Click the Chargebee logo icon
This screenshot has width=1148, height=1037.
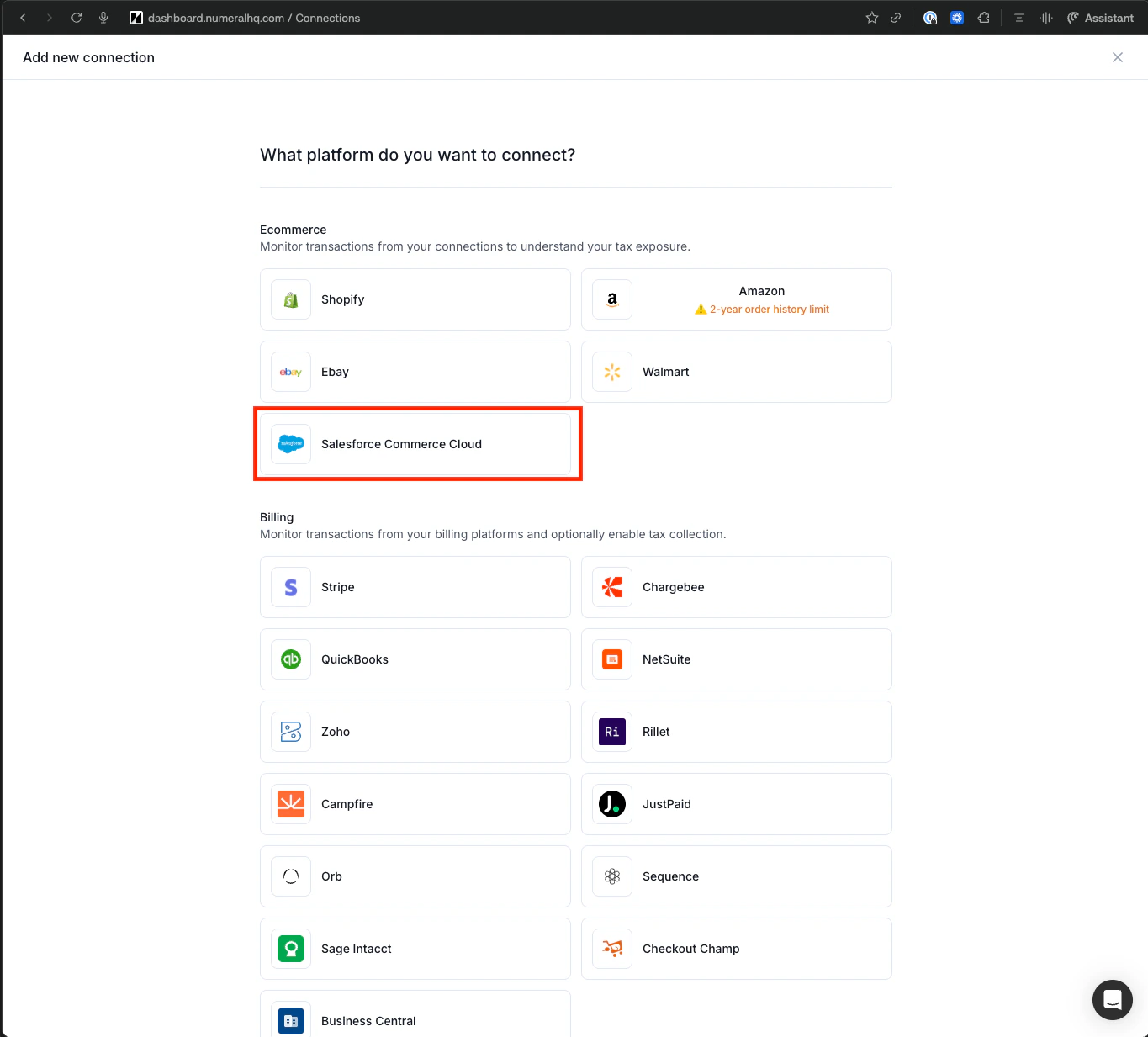click(x=612, y=587)
